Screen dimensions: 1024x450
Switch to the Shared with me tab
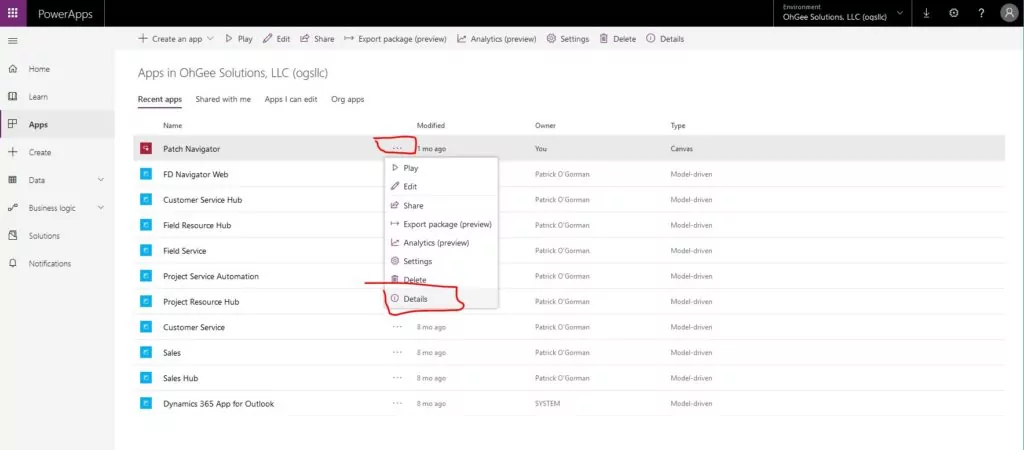(x=223, y=100)
